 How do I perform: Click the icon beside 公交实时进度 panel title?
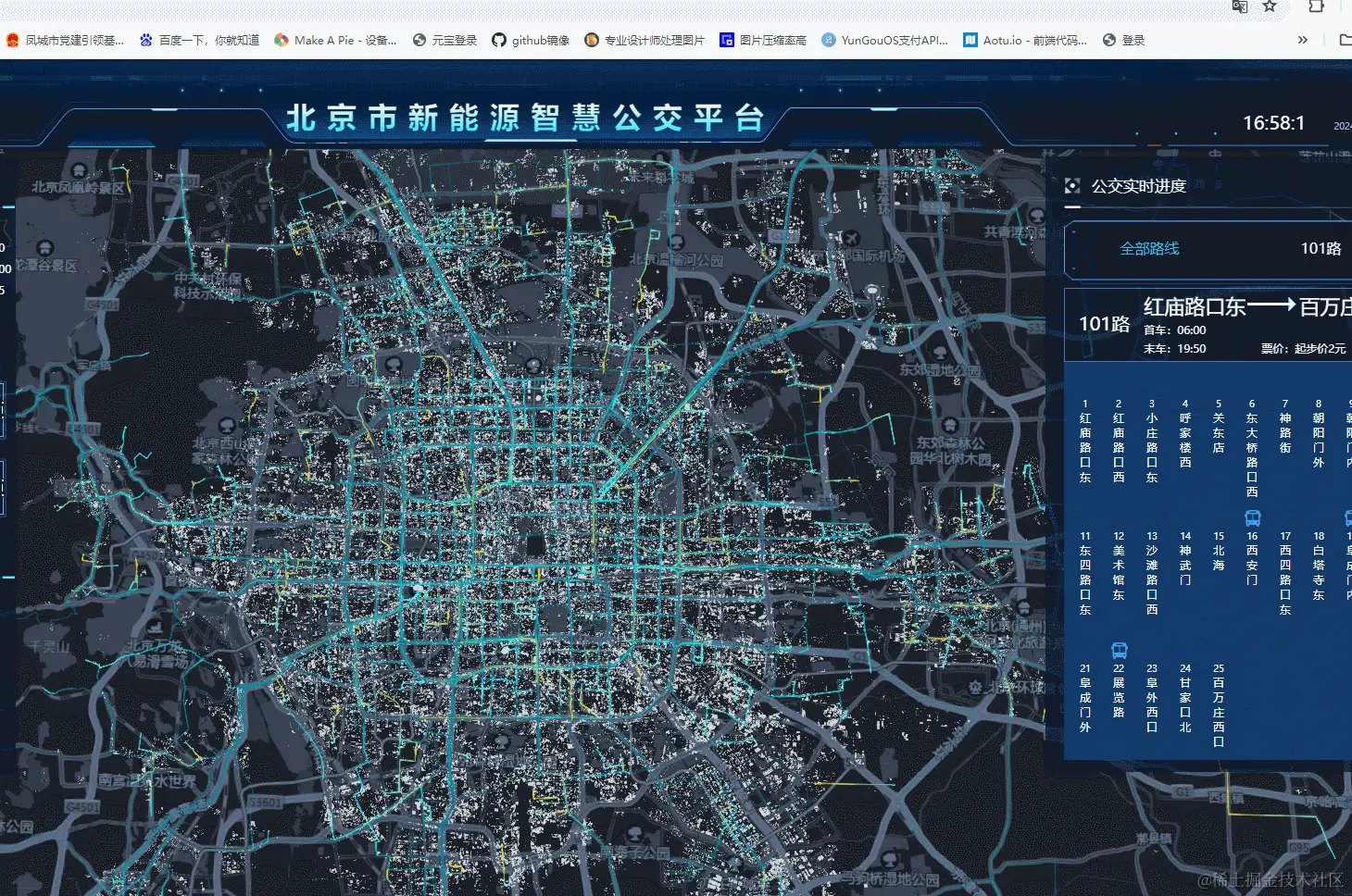coord(1072,185)
